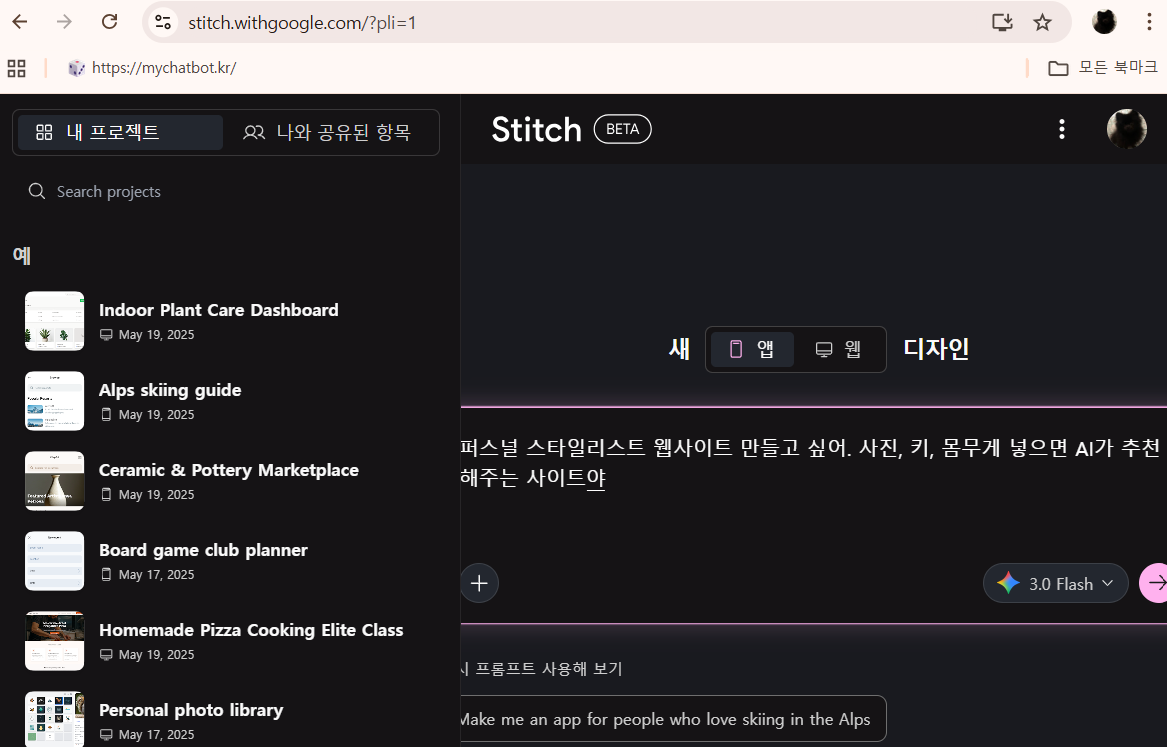Open the Chrome three-dot menu
The height and width of the screenshot is (747, 1167).
(1149, 22)
